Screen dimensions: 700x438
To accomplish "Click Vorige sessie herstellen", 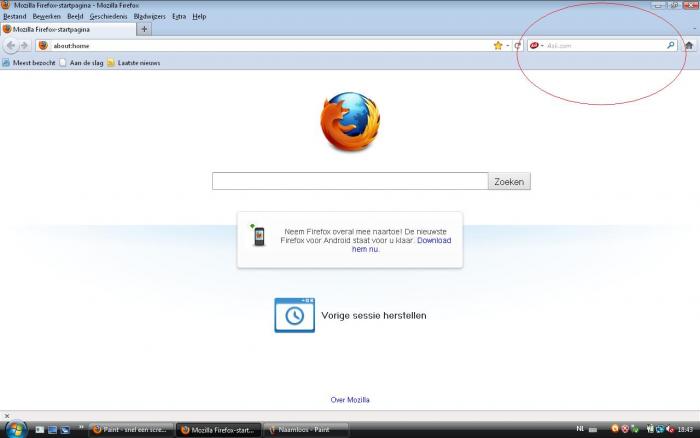I will point(374,316).
